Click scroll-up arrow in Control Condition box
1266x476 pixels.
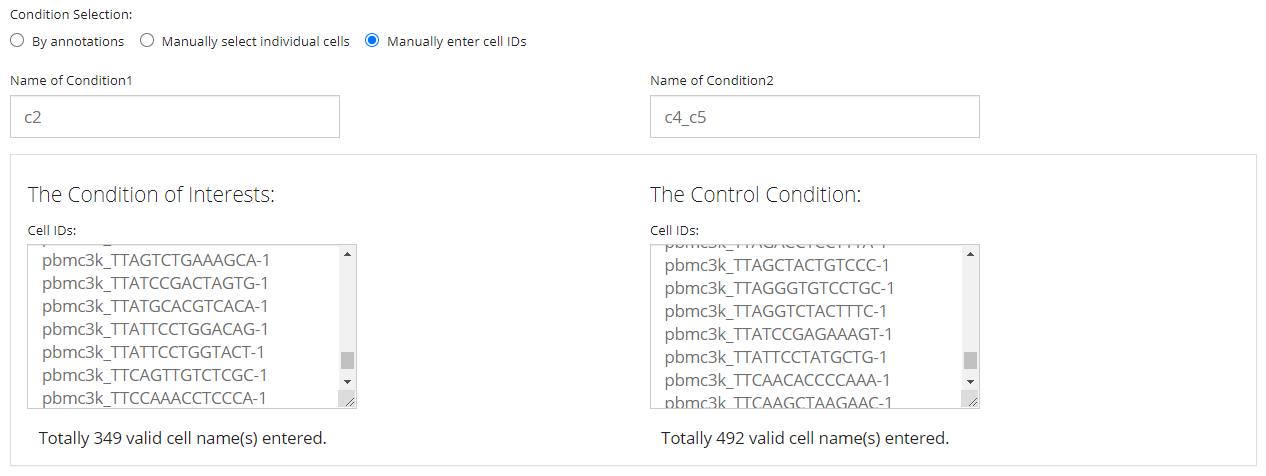click(x=970, y=254)
